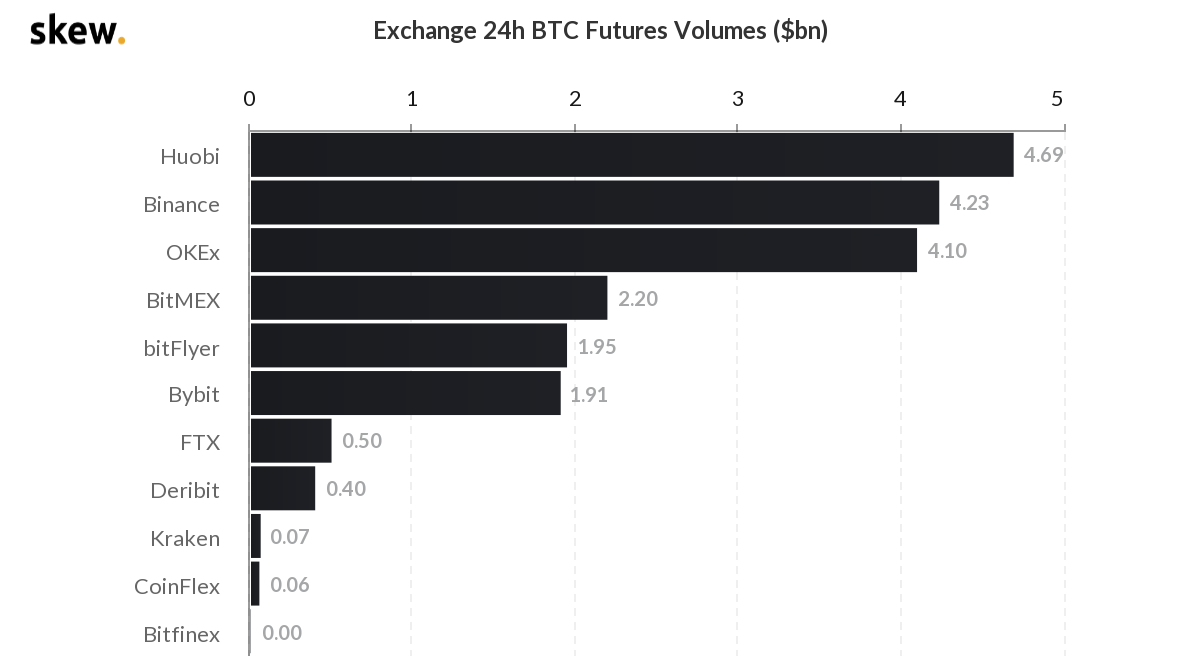1200x670 pixels.
Task: Click the OKEx bar
Action: tap(583, 250)
